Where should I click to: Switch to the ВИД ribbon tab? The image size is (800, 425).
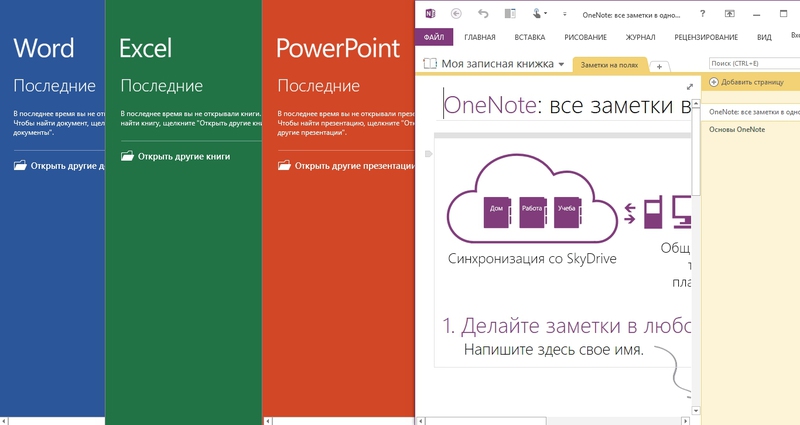pyautogui.click(x=764, y=37)
